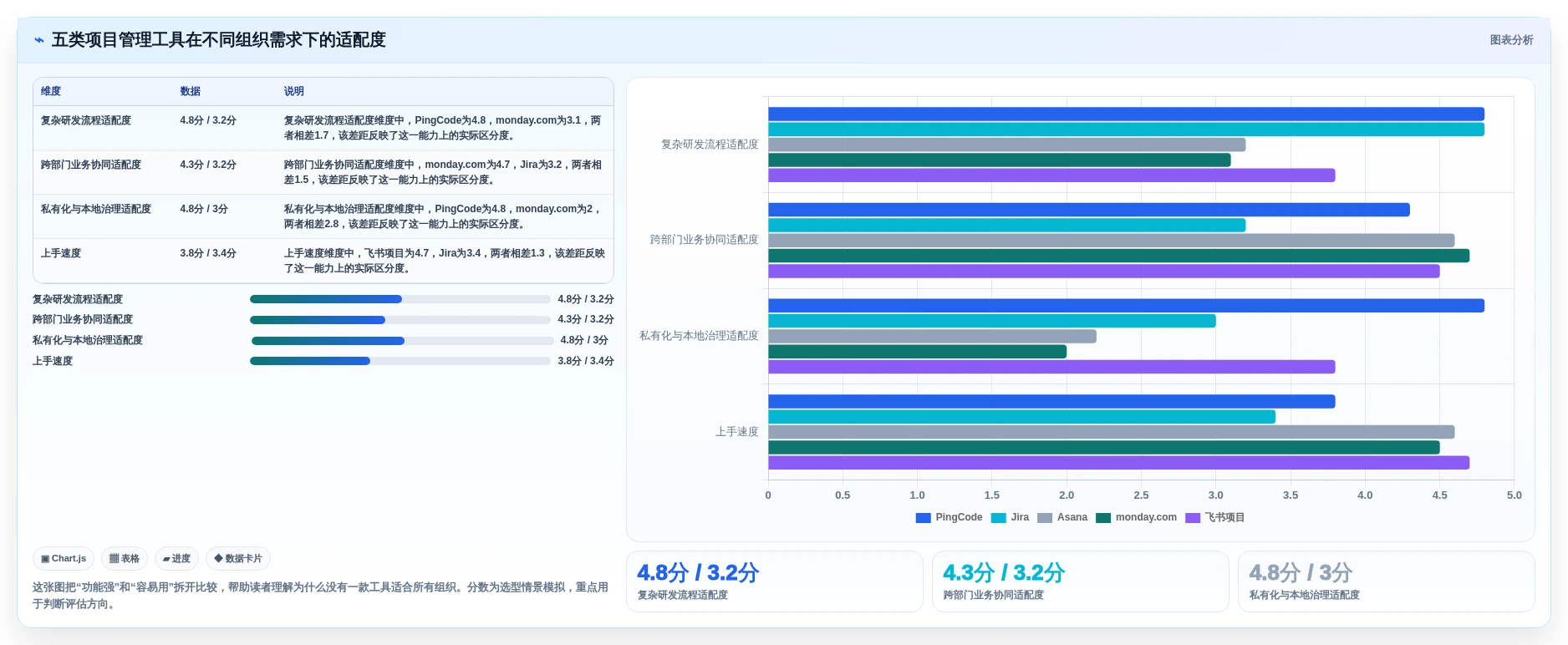The width and height of the screenshot is (1568, 645).
Task: Click the 4.3分 / 3.2分 value beside the progress bar
Action: pos(586,319)
